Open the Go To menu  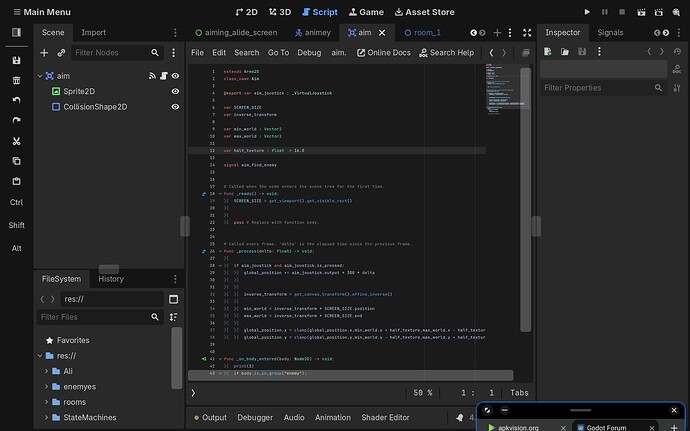click(x=279, y=52)
